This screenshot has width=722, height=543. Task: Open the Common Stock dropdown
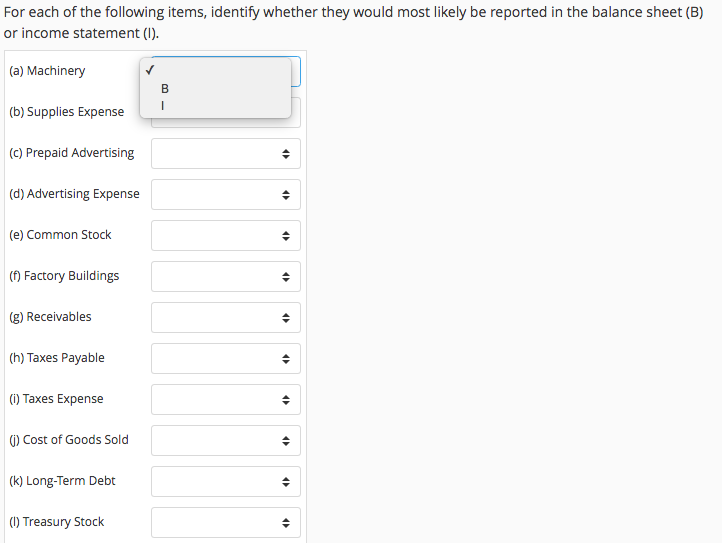tap(225, 235)
